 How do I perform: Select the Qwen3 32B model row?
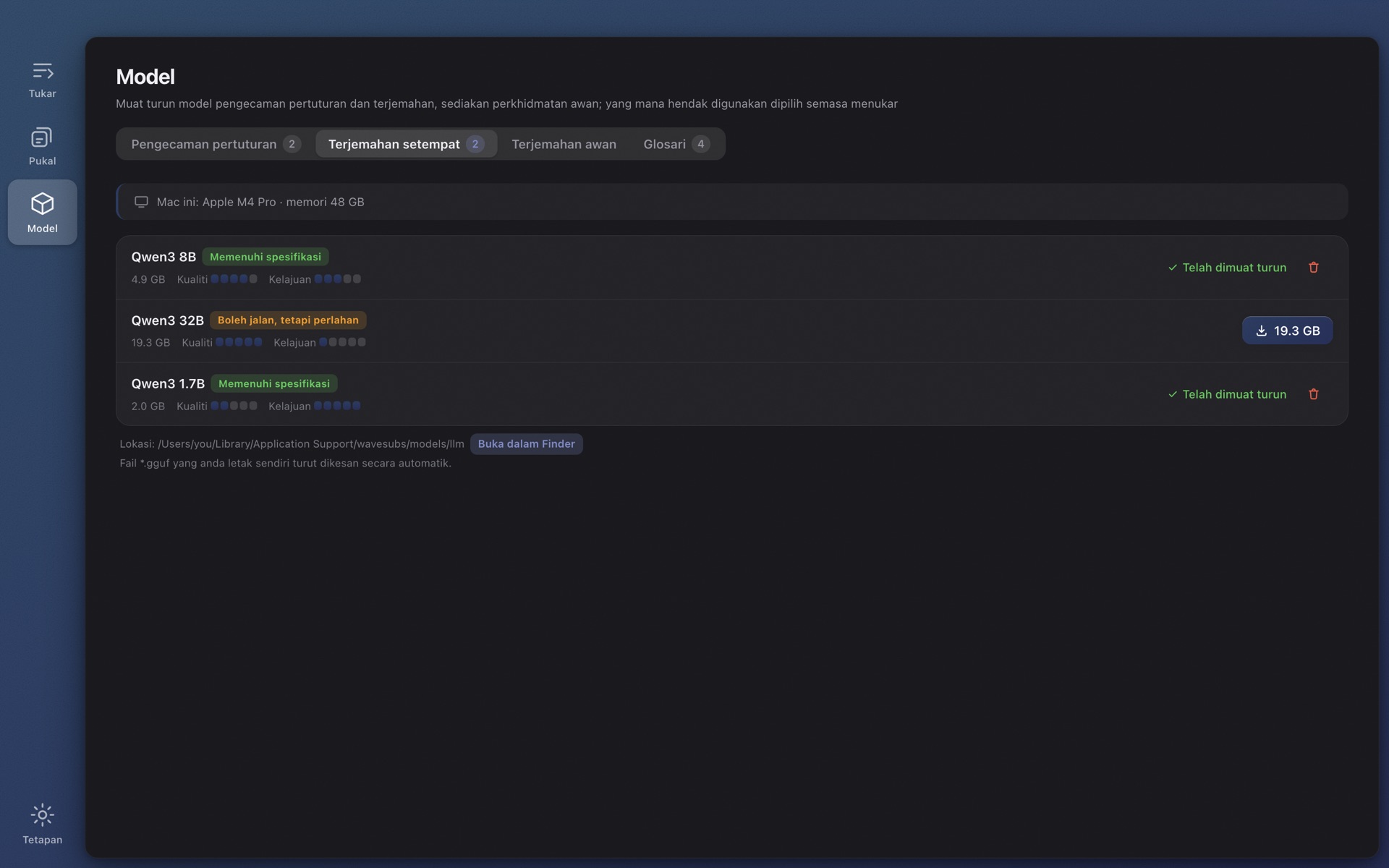click(x=731, y=331)
